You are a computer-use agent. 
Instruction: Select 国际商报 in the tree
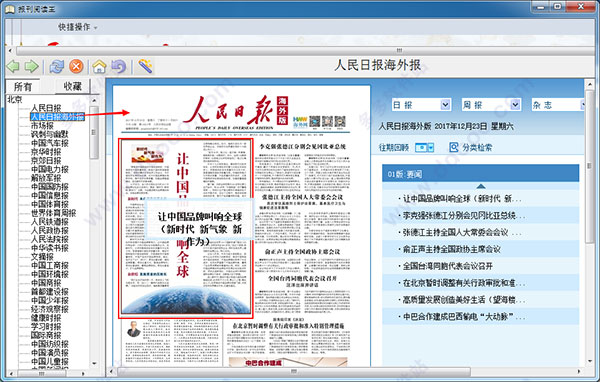pyautogui.click(x=46, y=336)
